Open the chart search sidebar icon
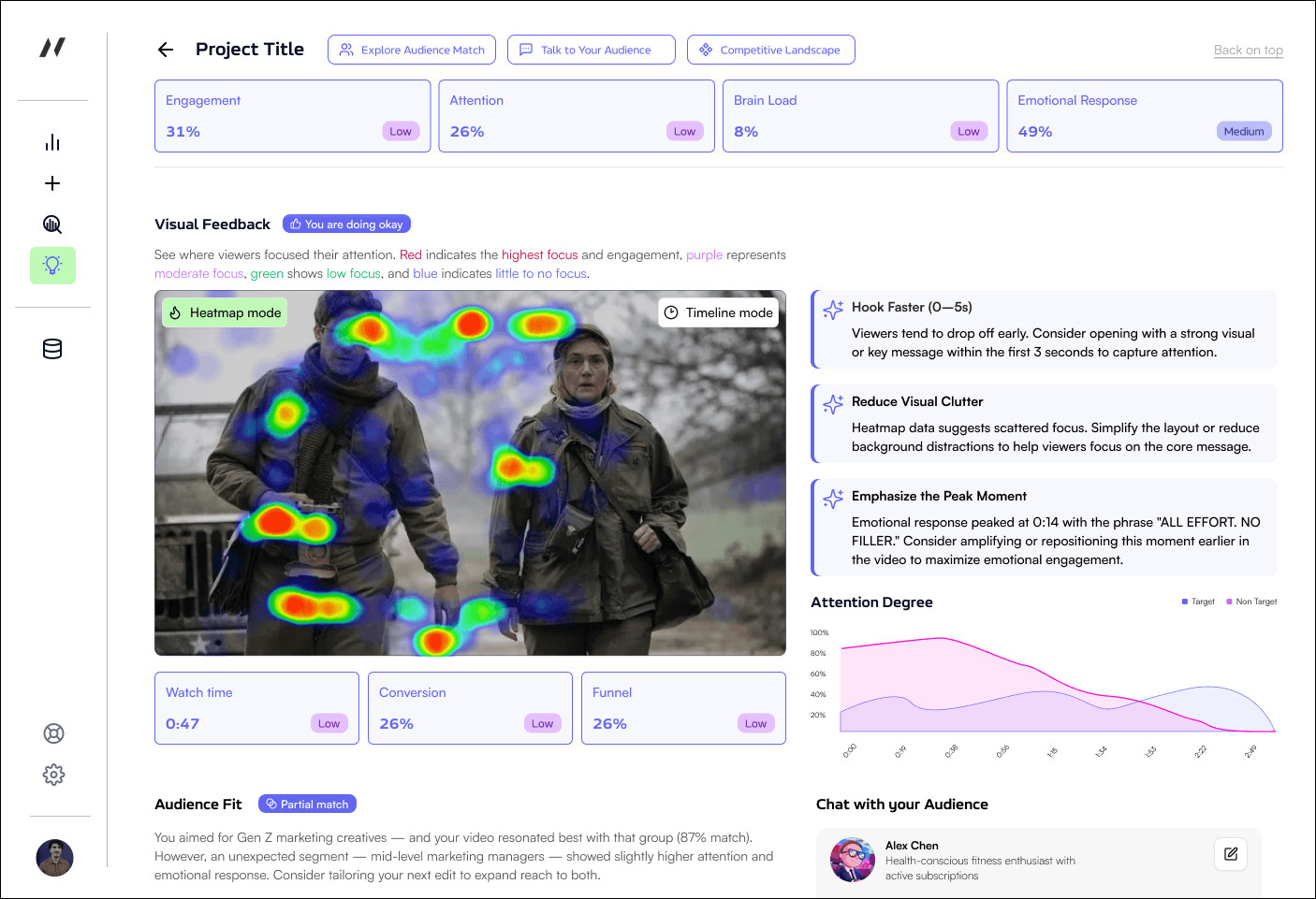1316x899 pixels. coord(52,225)
